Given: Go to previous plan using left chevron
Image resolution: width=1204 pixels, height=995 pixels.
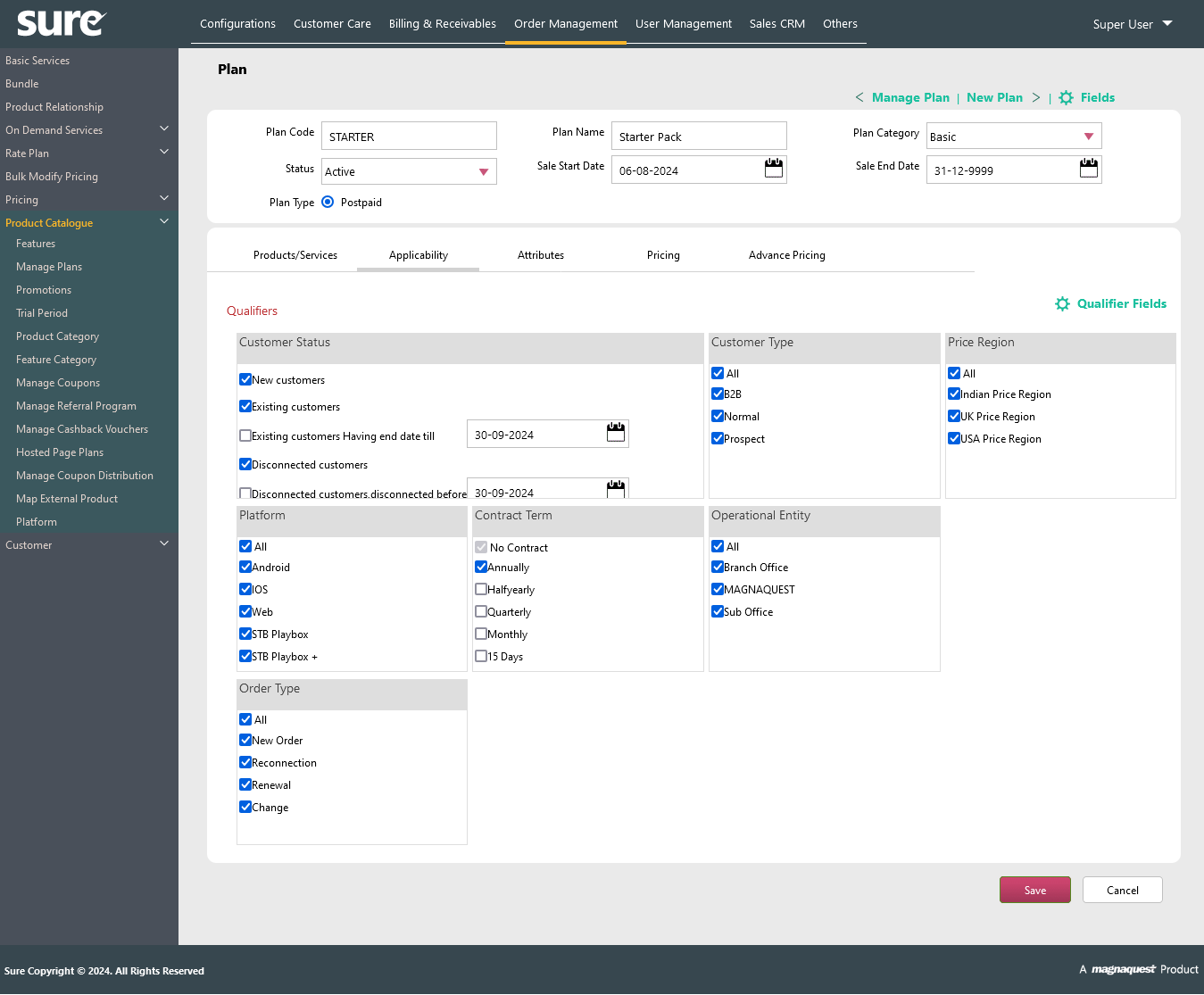Looking at the screenshot, I should 859,97.
